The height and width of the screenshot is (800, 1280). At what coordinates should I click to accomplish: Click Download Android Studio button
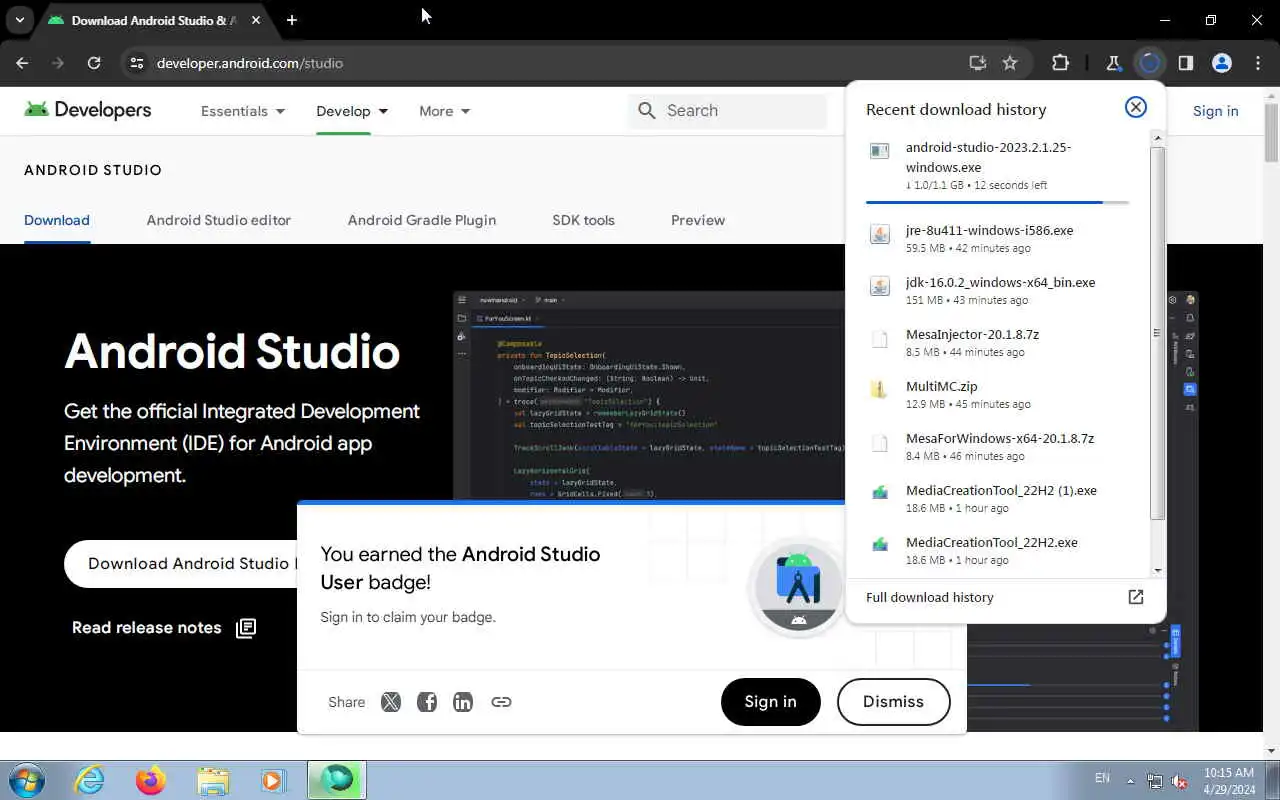182,563
